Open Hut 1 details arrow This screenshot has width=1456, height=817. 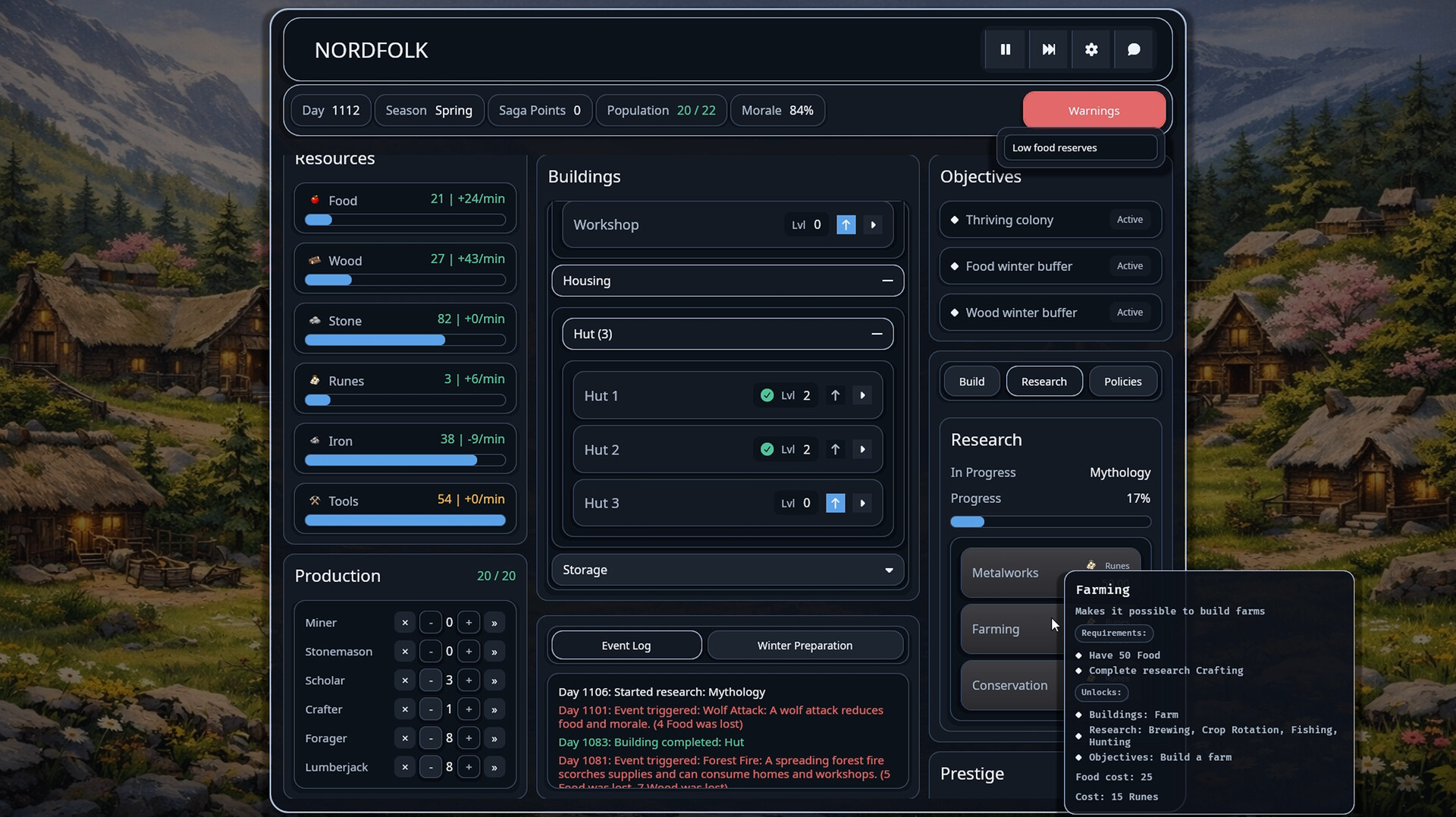click(x=862, y=395)
